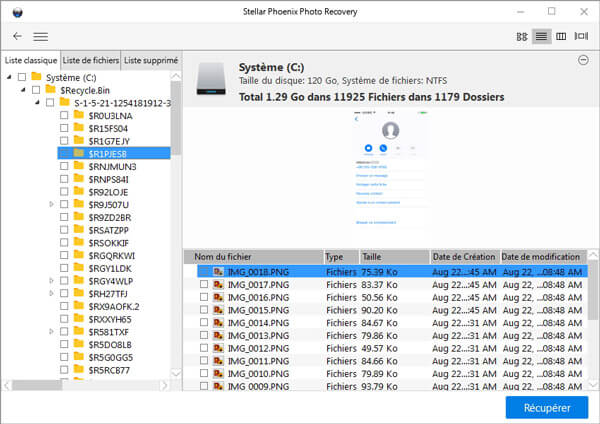Collapse the S-1-5-21-1254181912 node
The width and height of the screenshot is (600, 424).
coord(37,103)
